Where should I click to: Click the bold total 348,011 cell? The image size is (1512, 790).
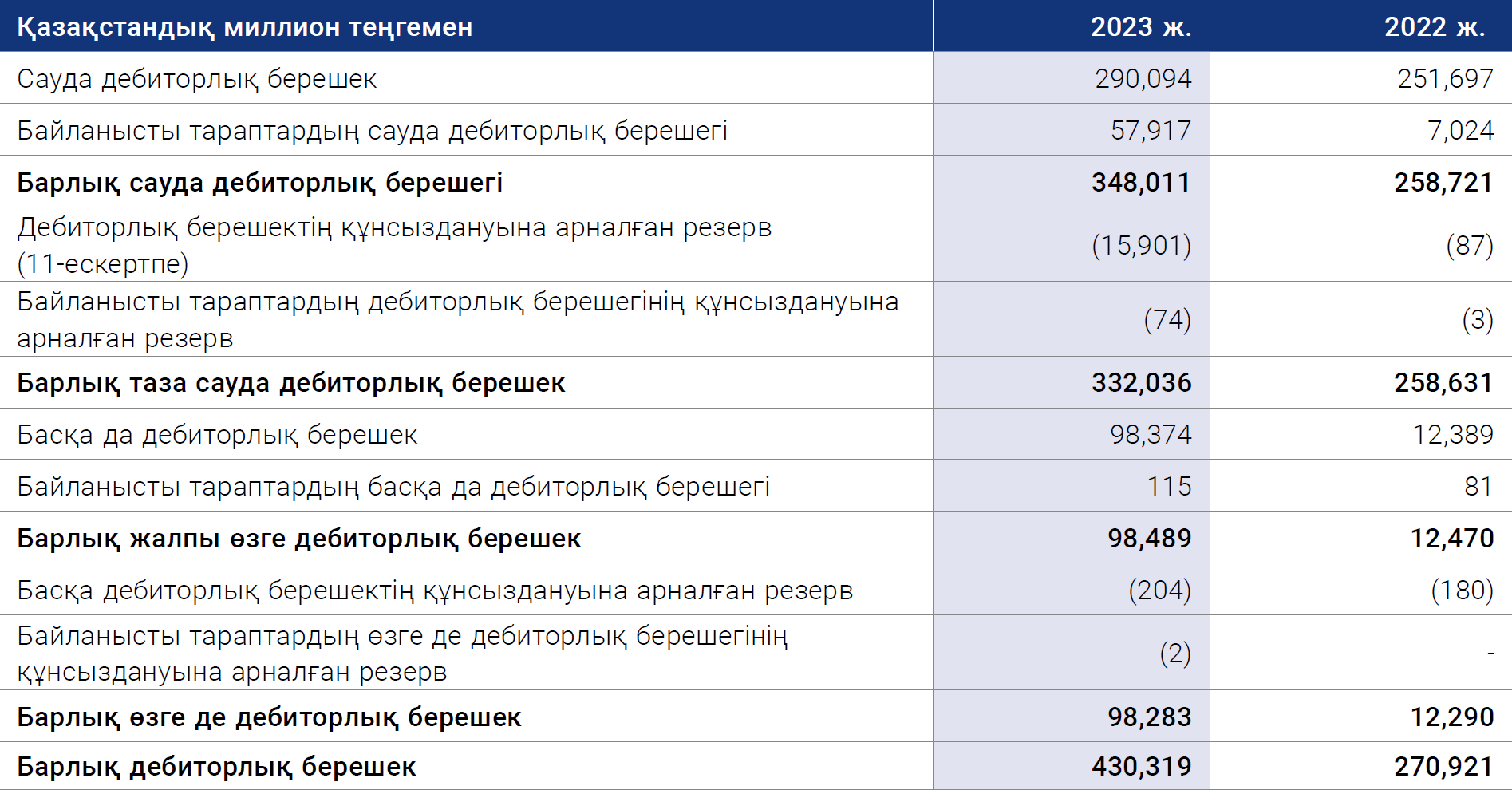click(1141, 182)
